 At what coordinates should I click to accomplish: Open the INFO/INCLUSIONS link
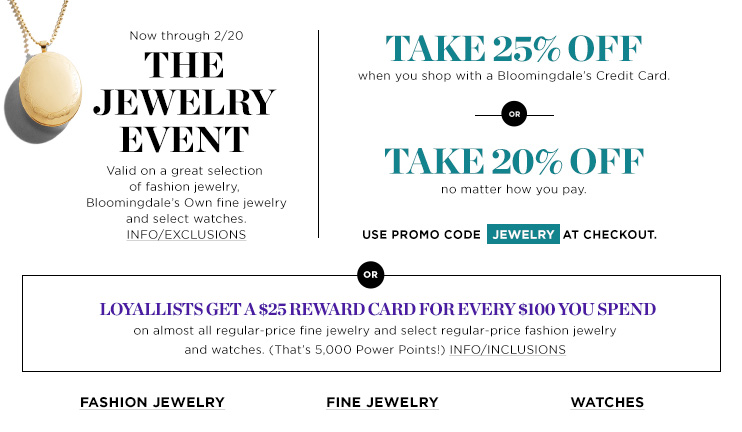pyautogui.click(x=507, y=350)
